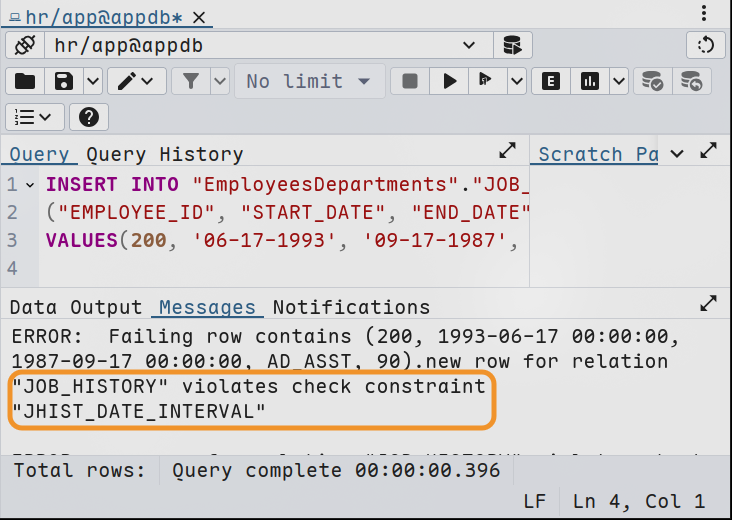Run Explain Analyze chart icon
This screenshot has width=732, height=520.
tap(590, 81)
